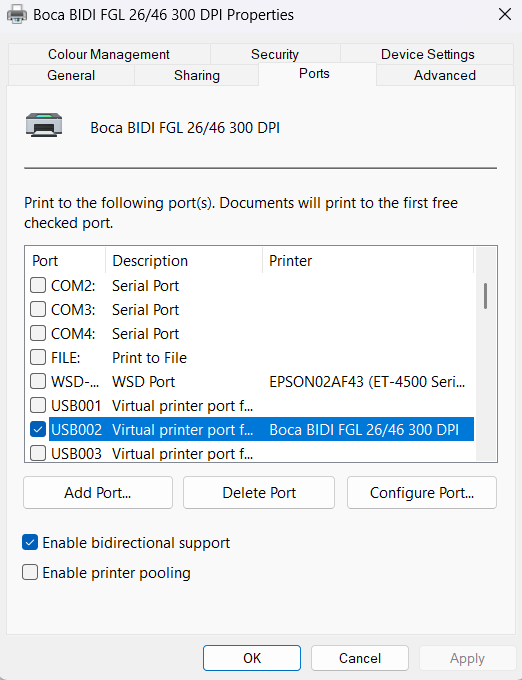The width and height of the screenshot is (522, 680).
Task: Click the USB001 Virtual printer port description
Action: [x=183, y=406]
